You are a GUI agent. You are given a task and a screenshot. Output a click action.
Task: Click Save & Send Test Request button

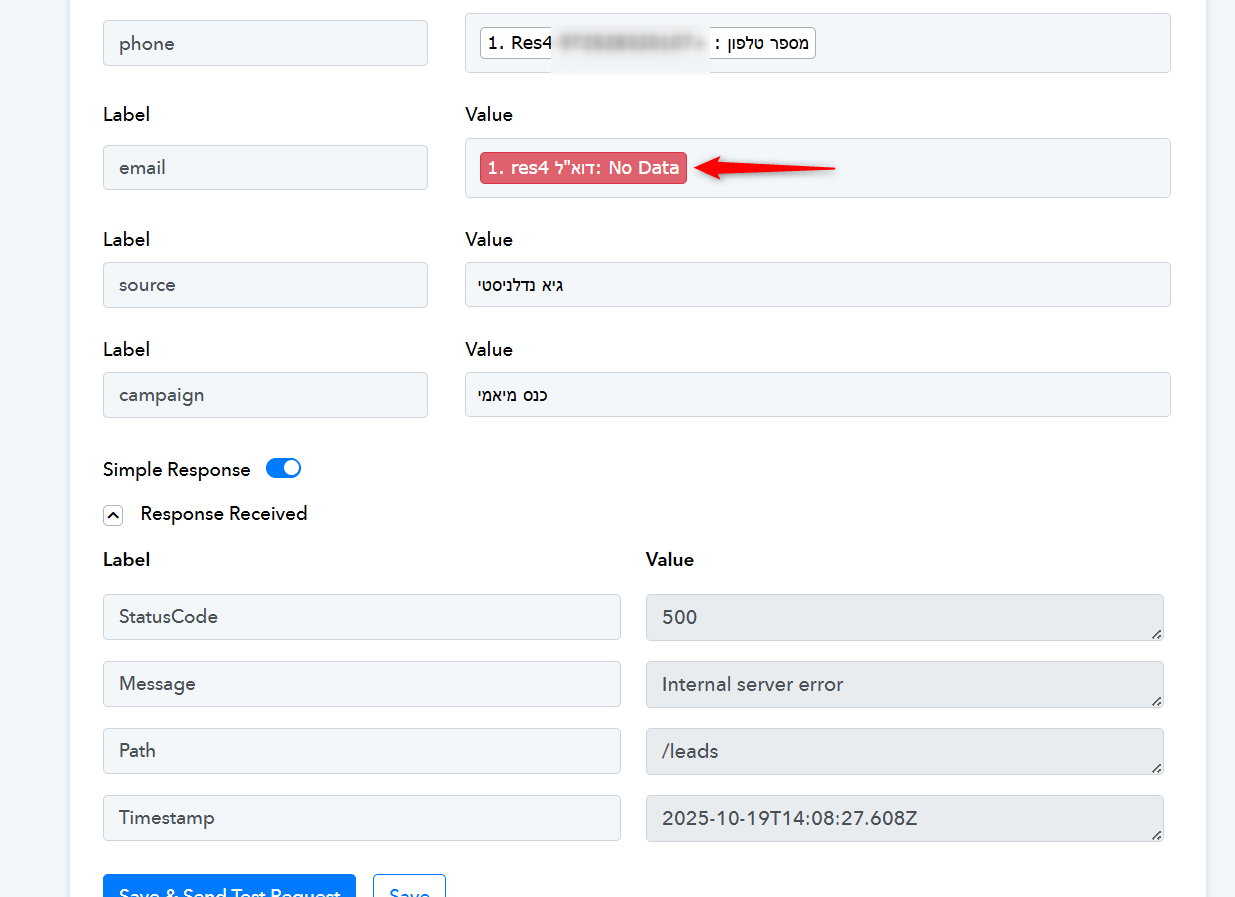[x=229, y=888]
